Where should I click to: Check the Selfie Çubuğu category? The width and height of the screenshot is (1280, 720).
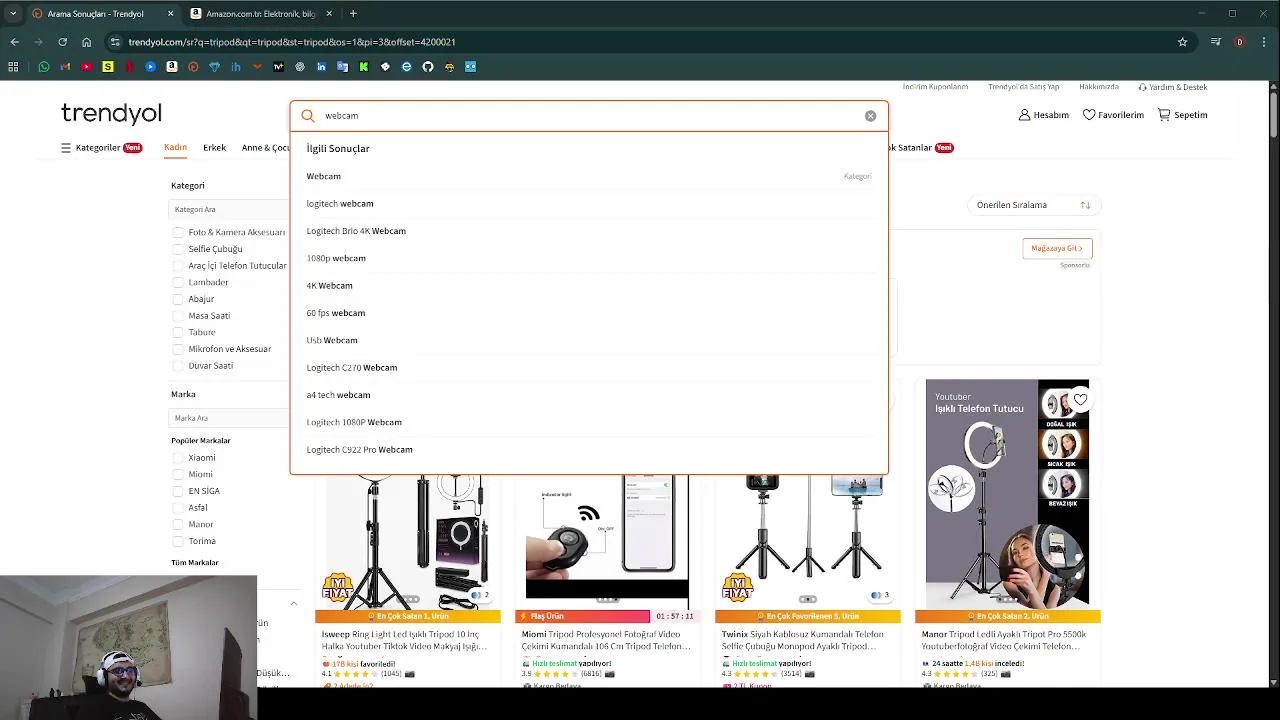pyautogui.click(x=178, y=249)
